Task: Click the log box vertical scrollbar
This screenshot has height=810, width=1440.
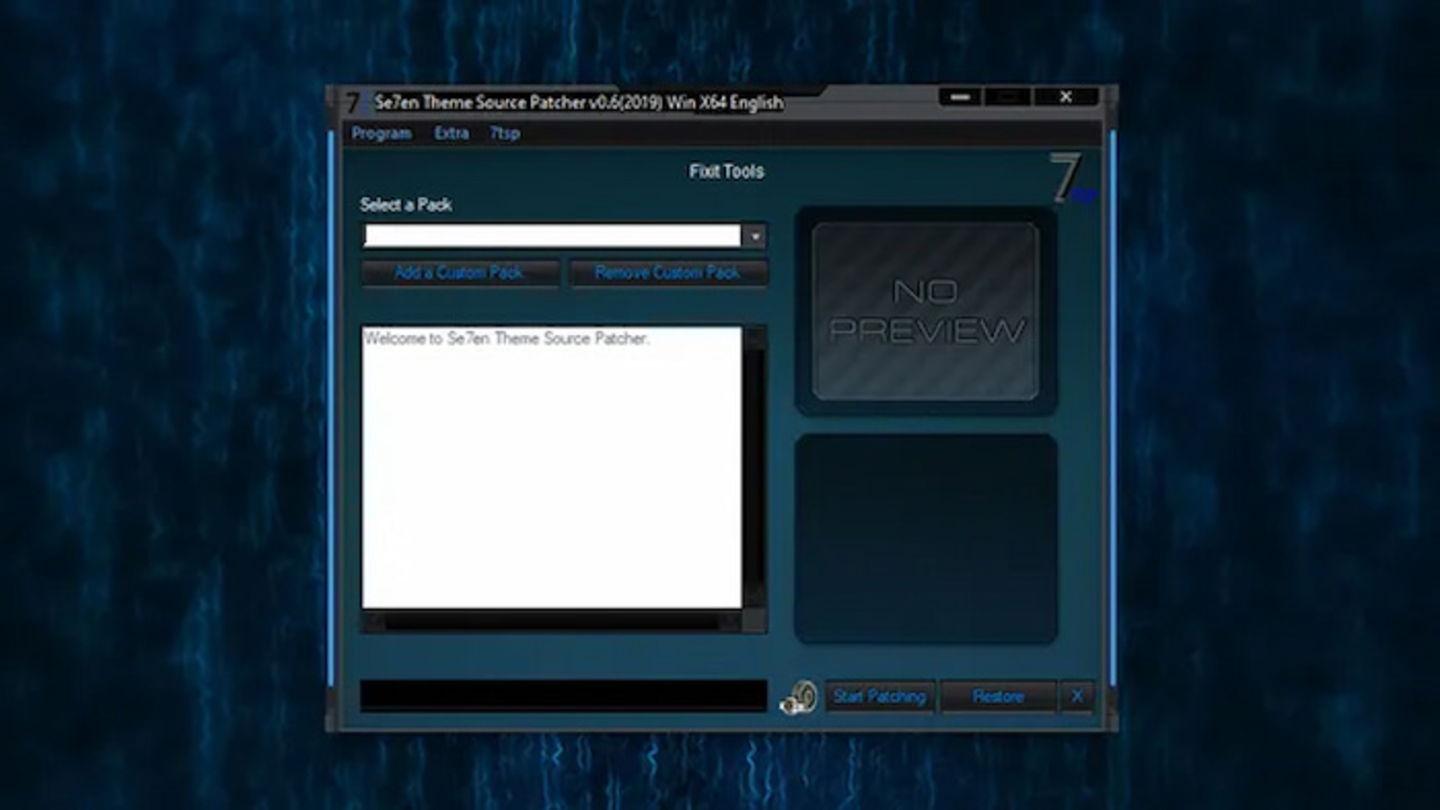Action: (755, 467)
